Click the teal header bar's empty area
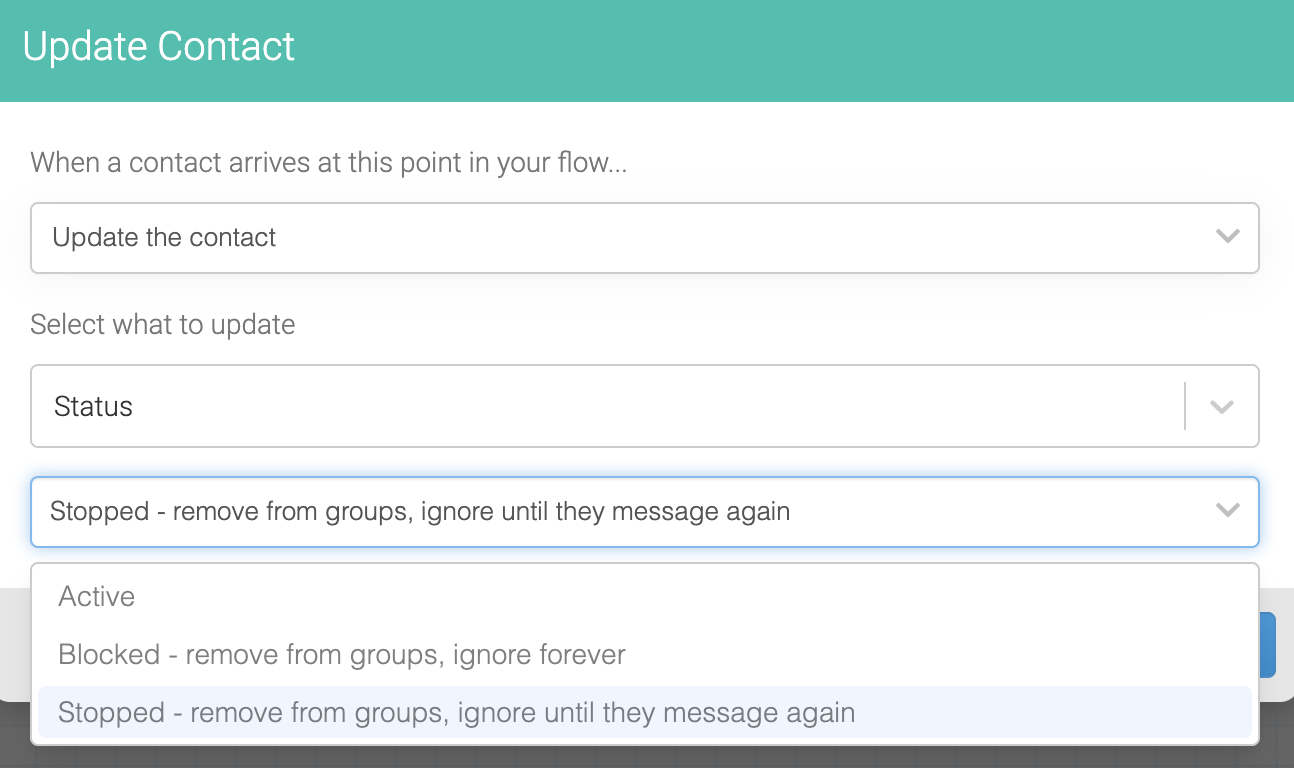 (x=790, y=50)
